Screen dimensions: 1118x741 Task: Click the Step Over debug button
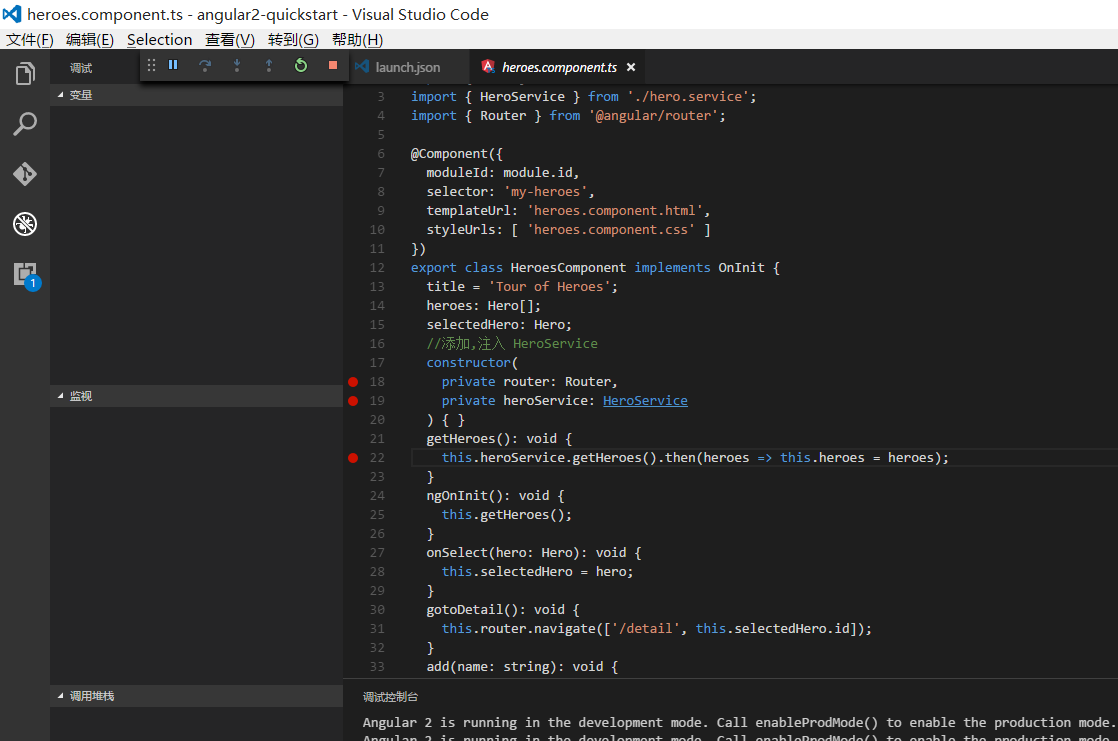(205, 66)
